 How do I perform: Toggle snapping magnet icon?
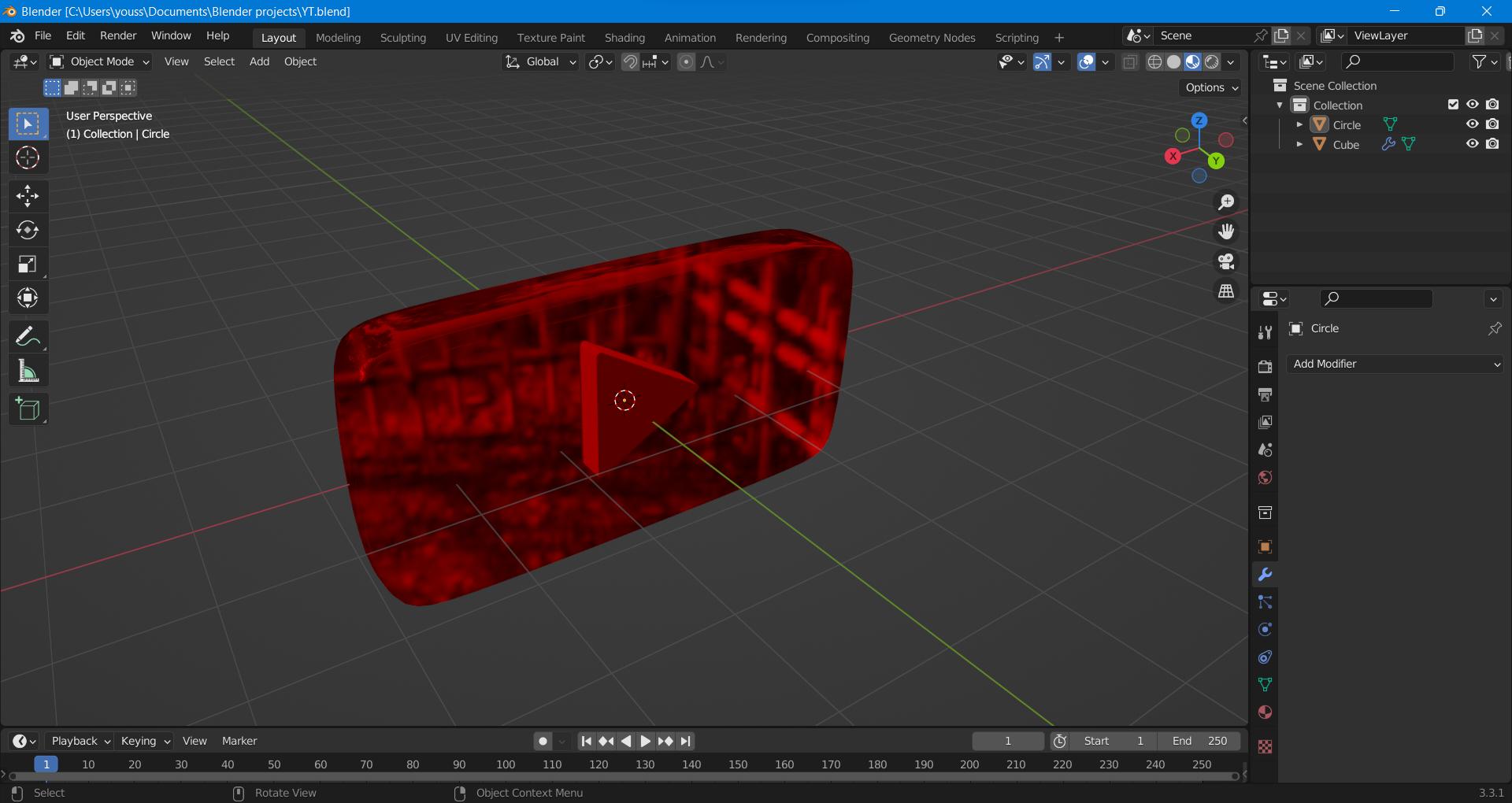click(x=630, y=61)
